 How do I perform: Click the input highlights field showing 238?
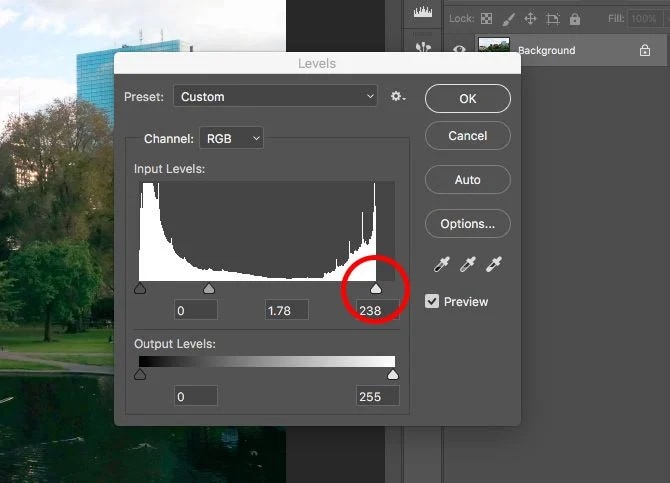click(x=378, y=310)
